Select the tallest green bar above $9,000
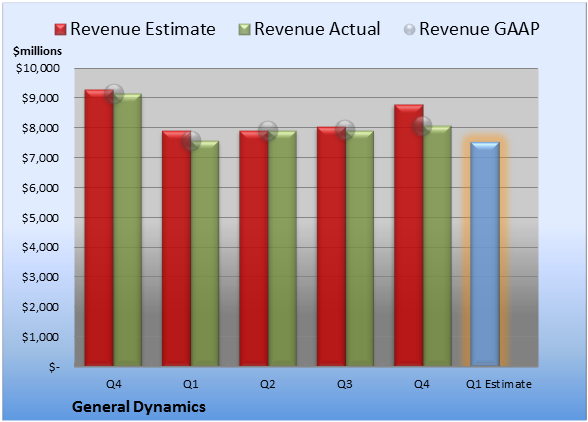The image size is (588, 422). pos(128,230)
